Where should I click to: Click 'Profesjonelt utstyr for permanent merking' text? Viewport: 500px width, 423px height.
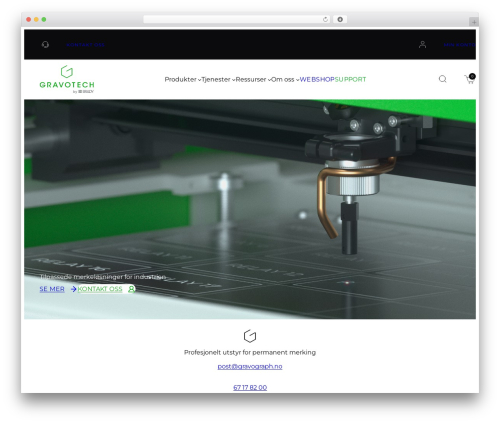click(x=250, y=352)
